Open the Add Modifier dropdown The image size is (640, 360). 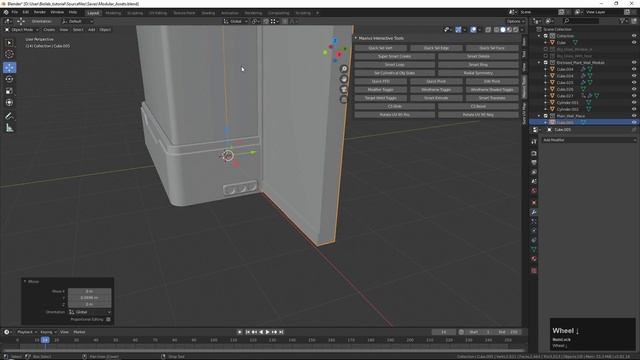[589, 140]
